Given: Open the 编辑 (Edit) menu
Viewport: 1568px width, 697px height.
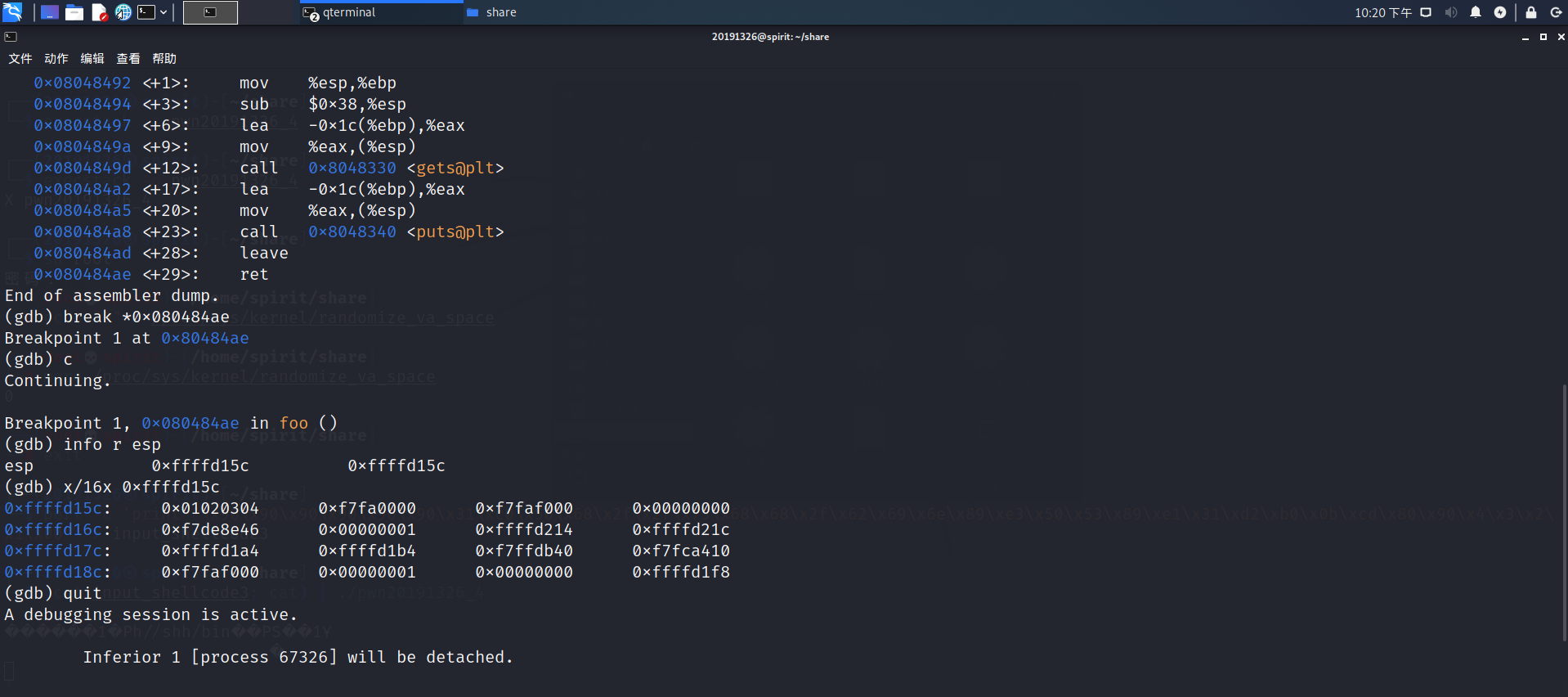Looking at the screenshot, I should click(x=92, y=59).
